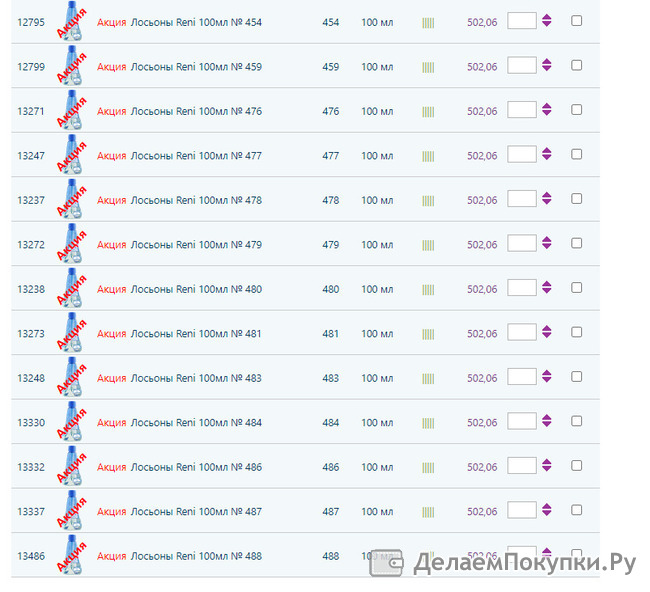Click stock level bars icon for № 454

click(428, 23)
